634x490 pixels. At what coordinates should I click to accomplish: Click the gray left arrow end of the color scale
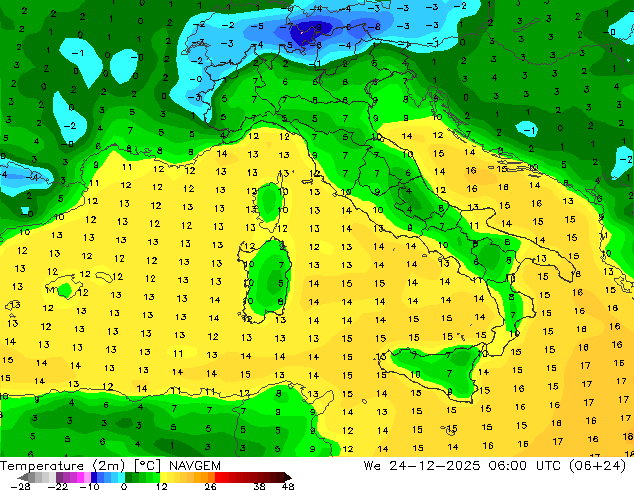point(23,477)
